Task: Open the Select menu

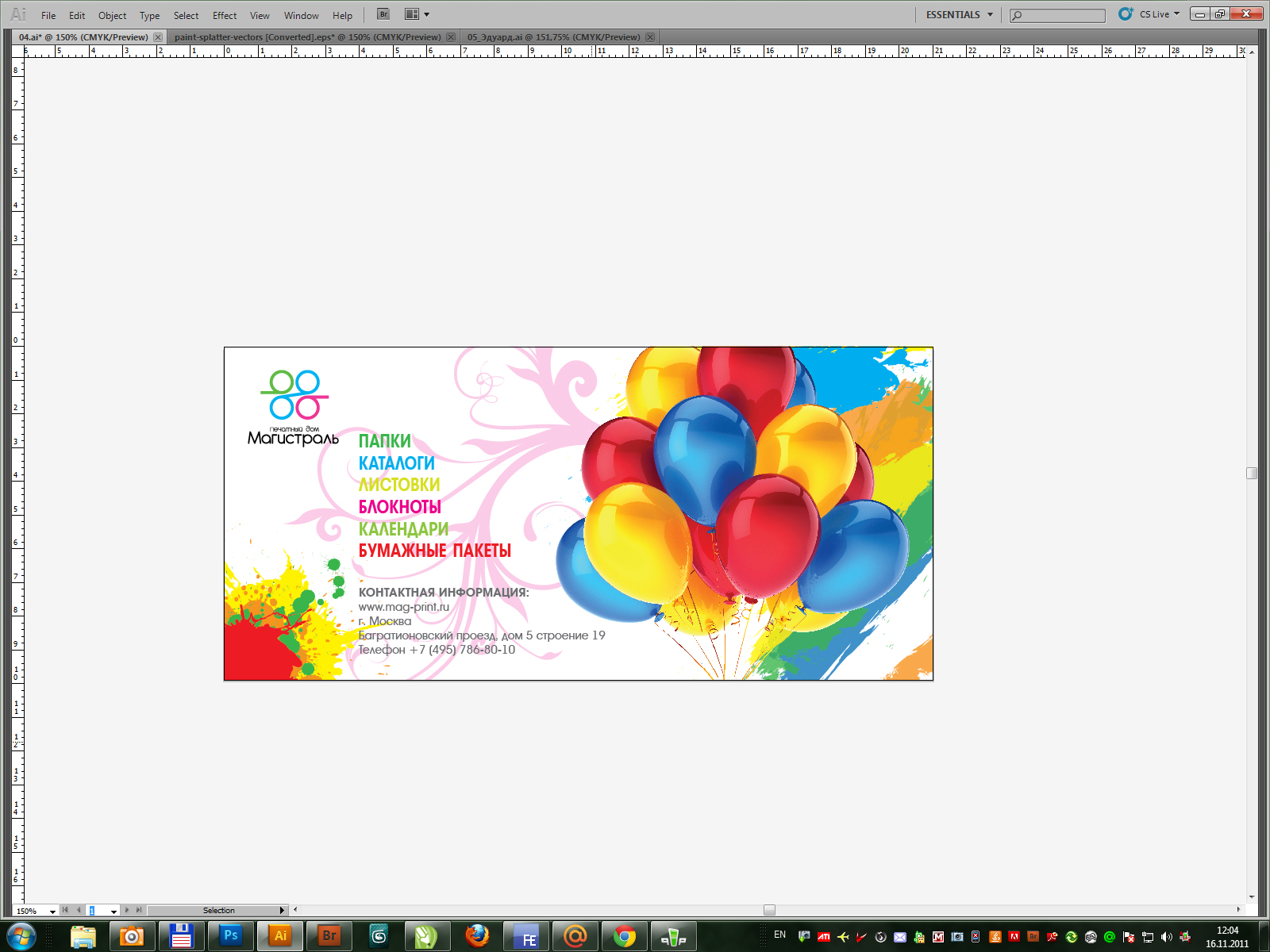Action: (x=186, y=15)
